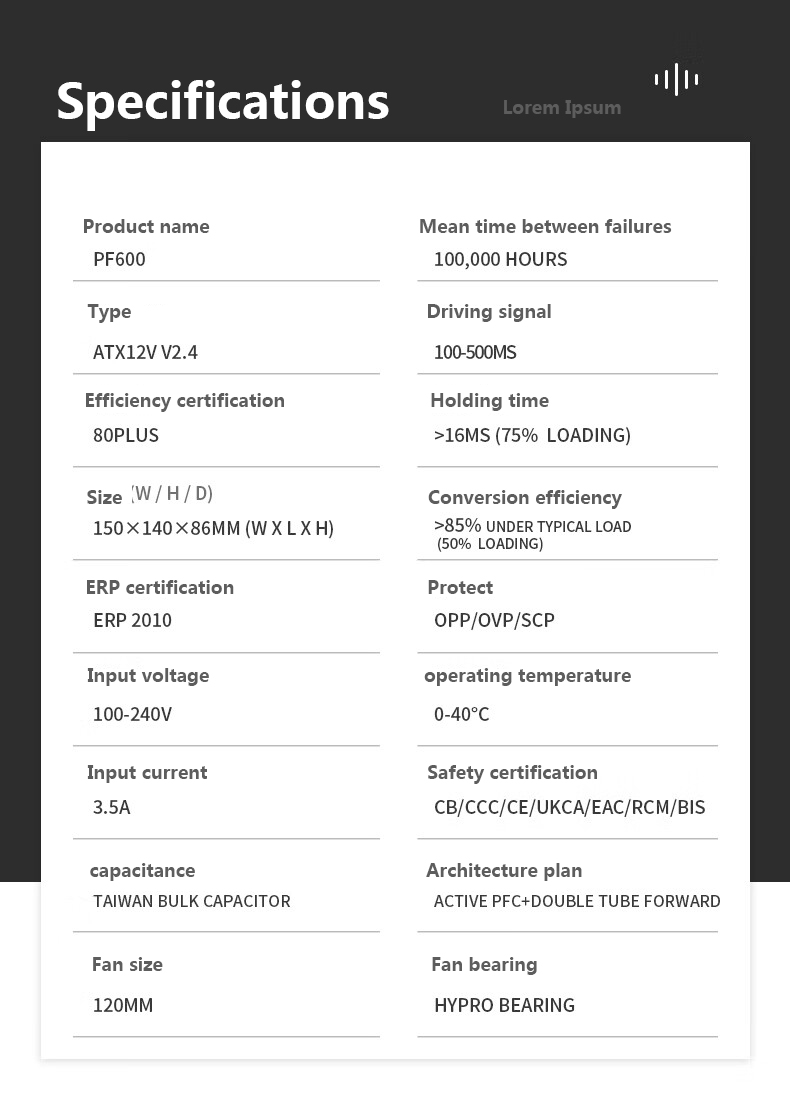Select the 0-40°C operating temperature value
Image resolution: width=790 pixels, height=1115 pixels.
click(x=462, y=714)
